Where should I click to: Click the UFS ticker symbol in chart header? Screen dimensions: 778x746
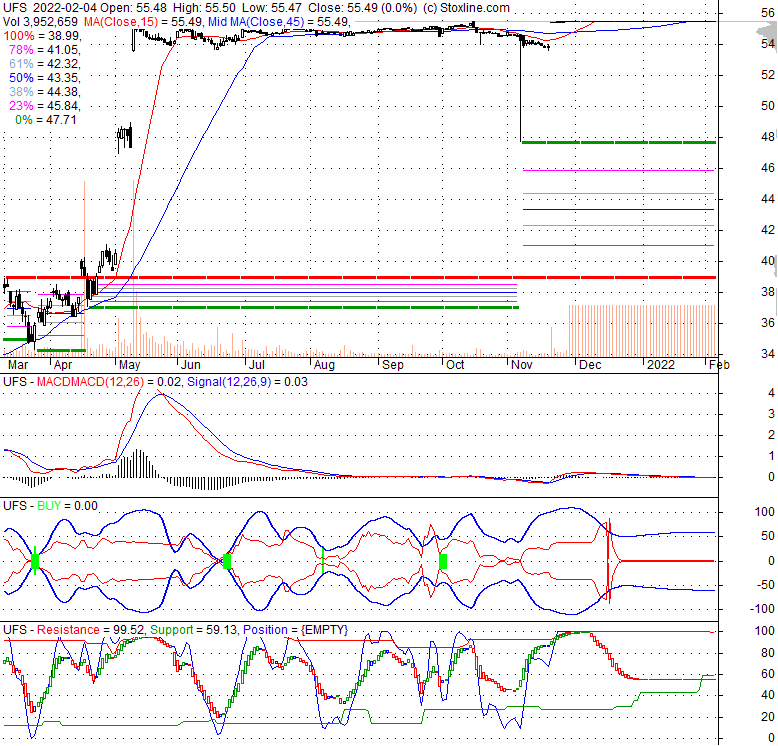coord(15,8)
